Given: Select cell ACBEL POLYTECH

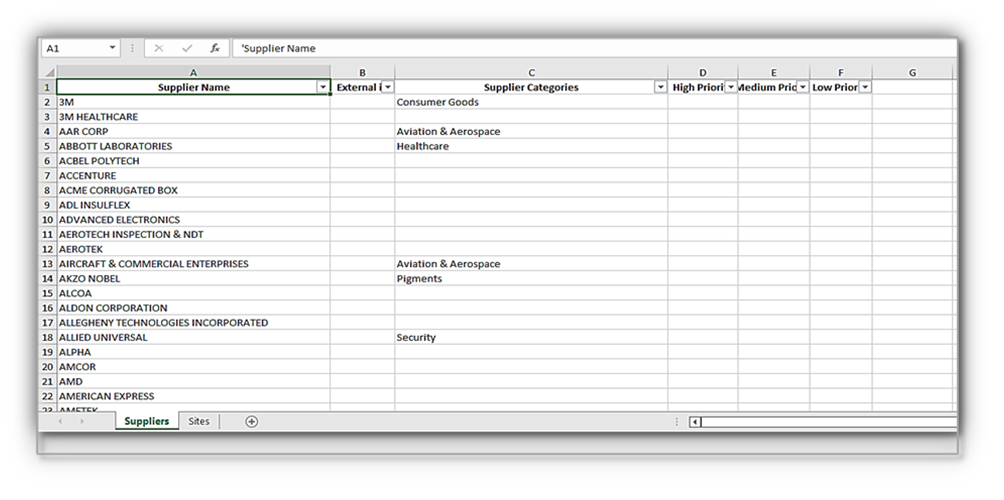Looking at the screenshot, I should [193, 161].
